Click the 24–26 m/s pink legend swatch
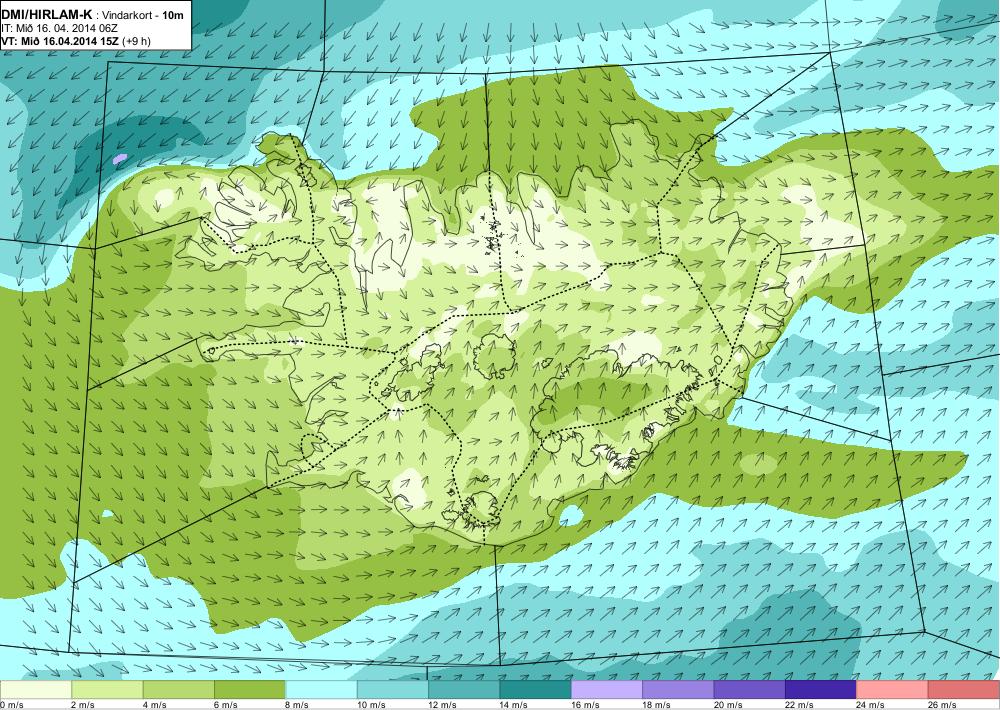The width and height of the screenshot is (1000, 710). [893, 690]
